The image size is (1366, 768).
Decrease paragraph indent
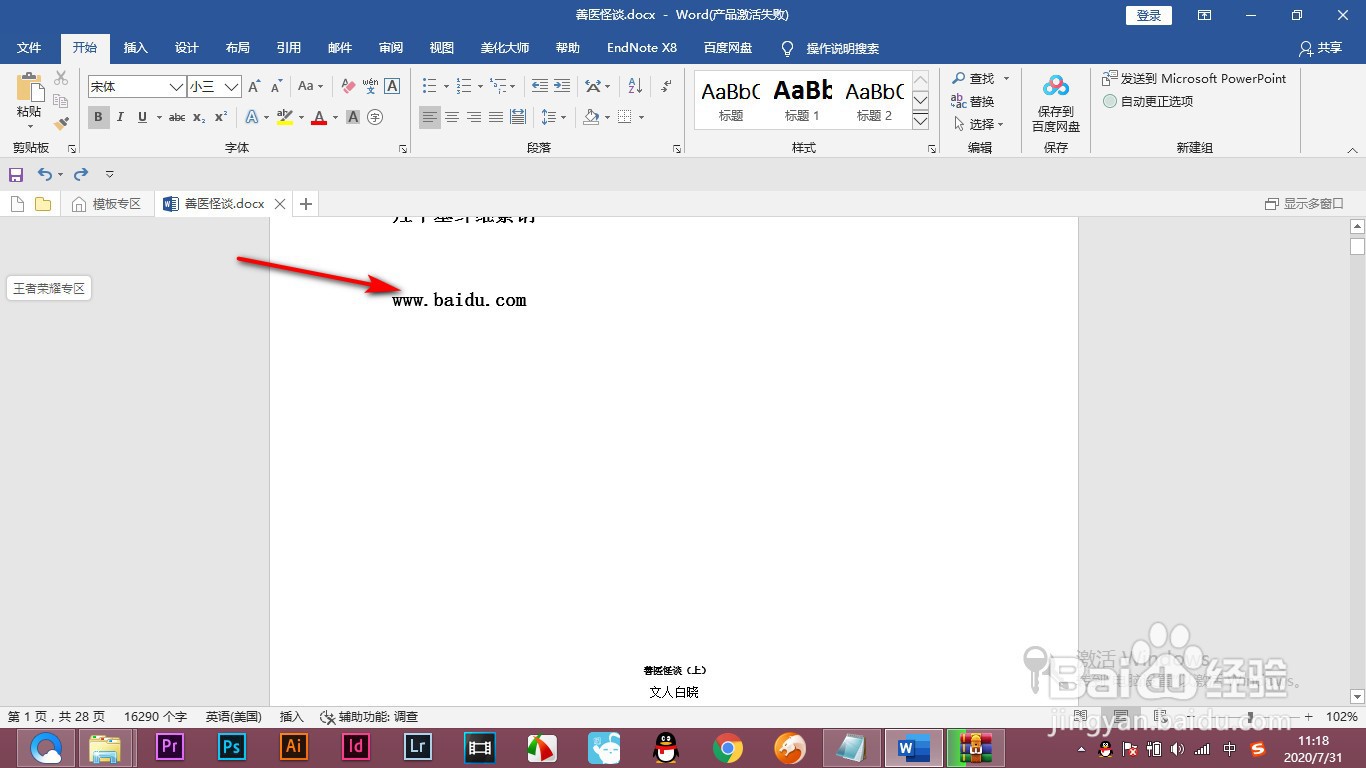[540, 87]
